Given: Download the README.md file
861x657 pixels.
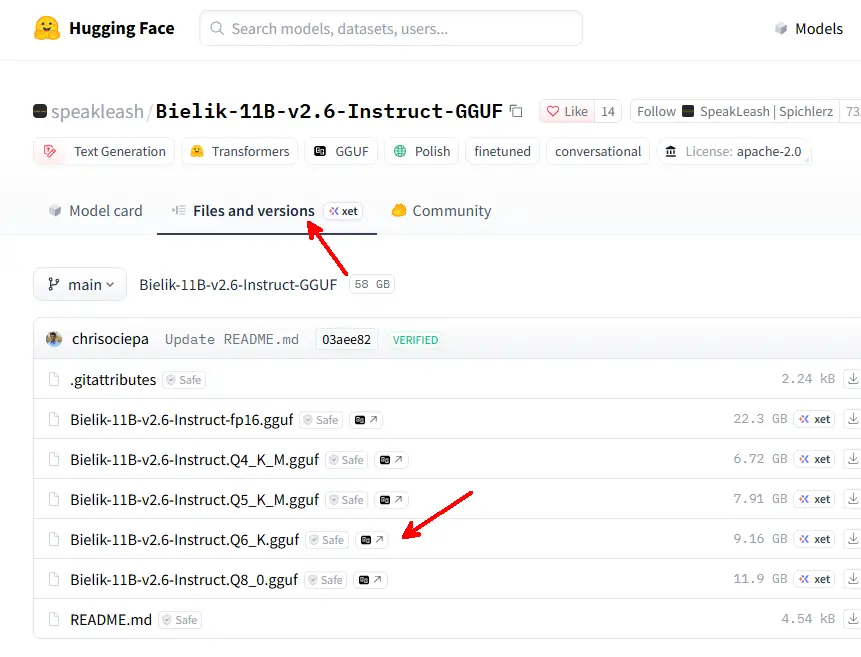Looking at the screenshot, I should [x=852, y=619].
